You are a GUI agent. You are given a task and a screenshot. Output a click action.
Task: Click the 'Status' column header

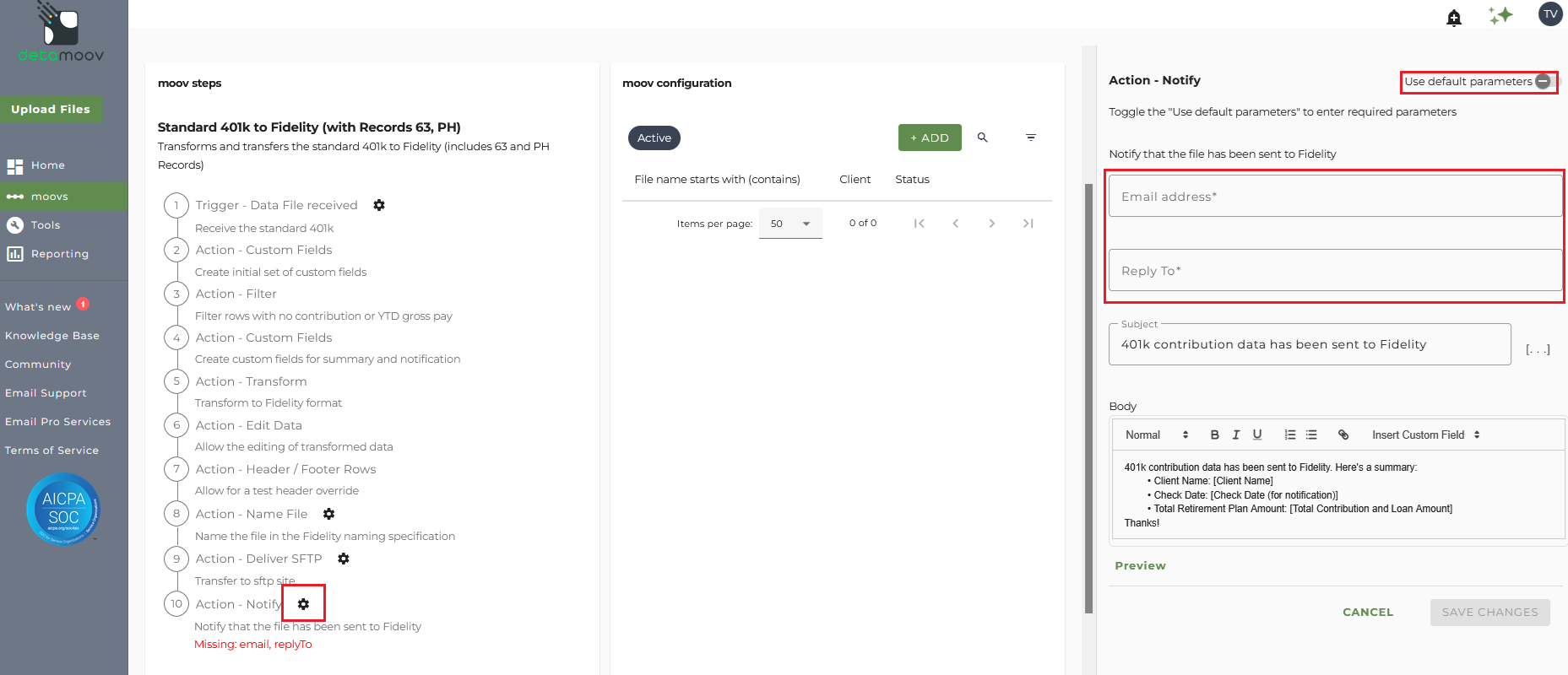point(912,180)
